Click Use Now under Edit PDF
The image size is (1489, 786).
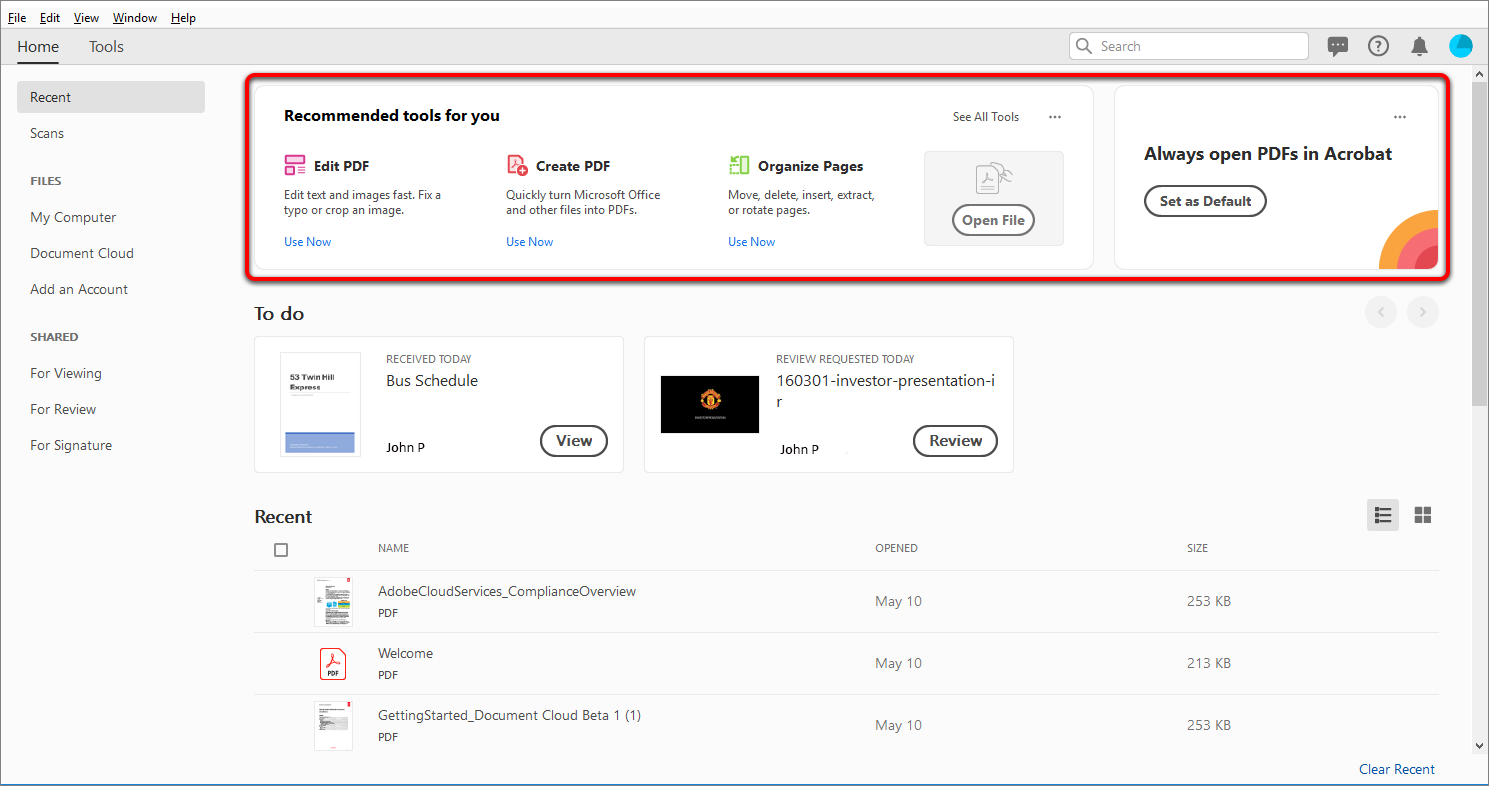tap(308, 242)
